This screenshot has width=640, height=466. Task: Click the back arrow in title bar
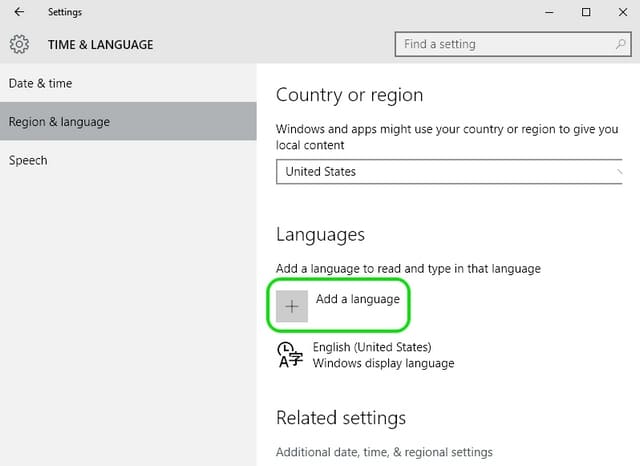pos(19,12)
